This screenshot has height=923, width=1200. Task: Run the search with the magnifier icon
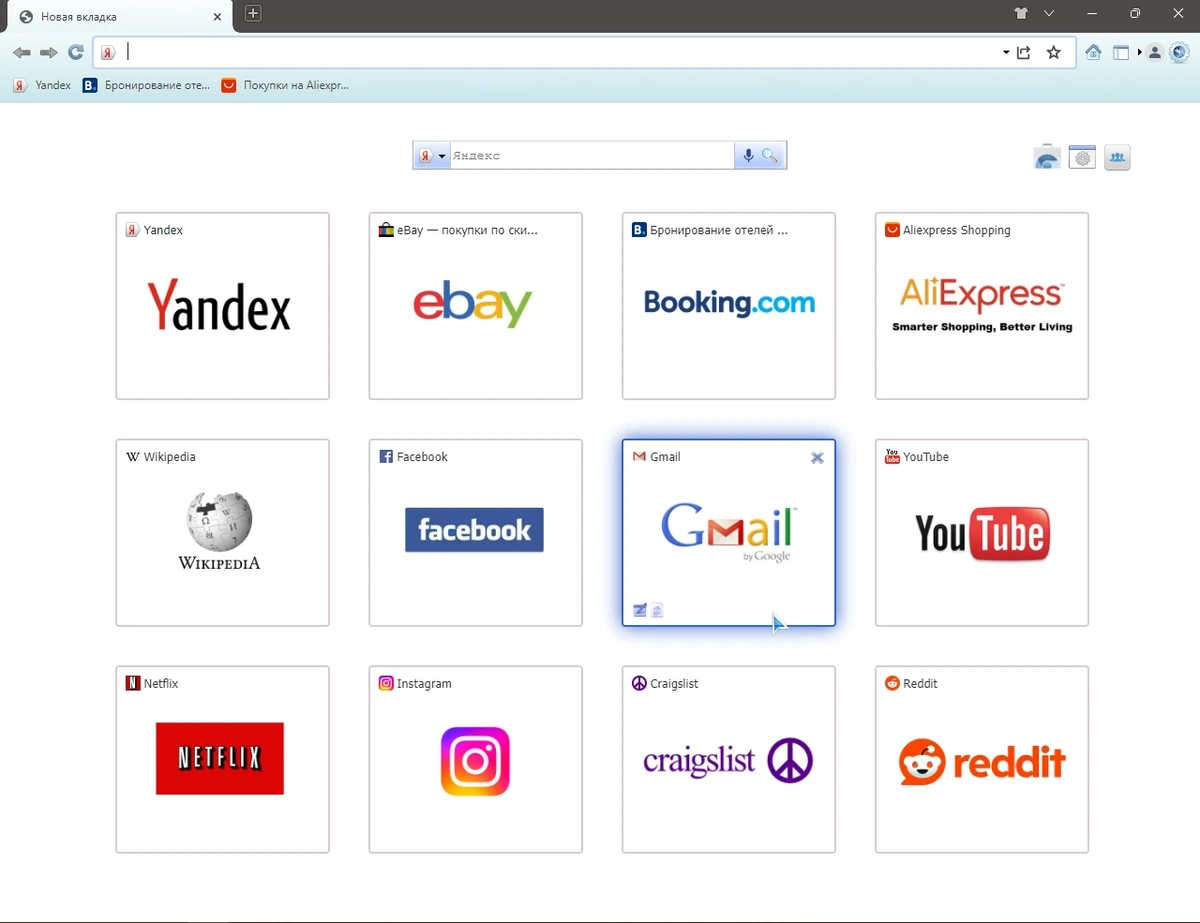coord(770,156)
